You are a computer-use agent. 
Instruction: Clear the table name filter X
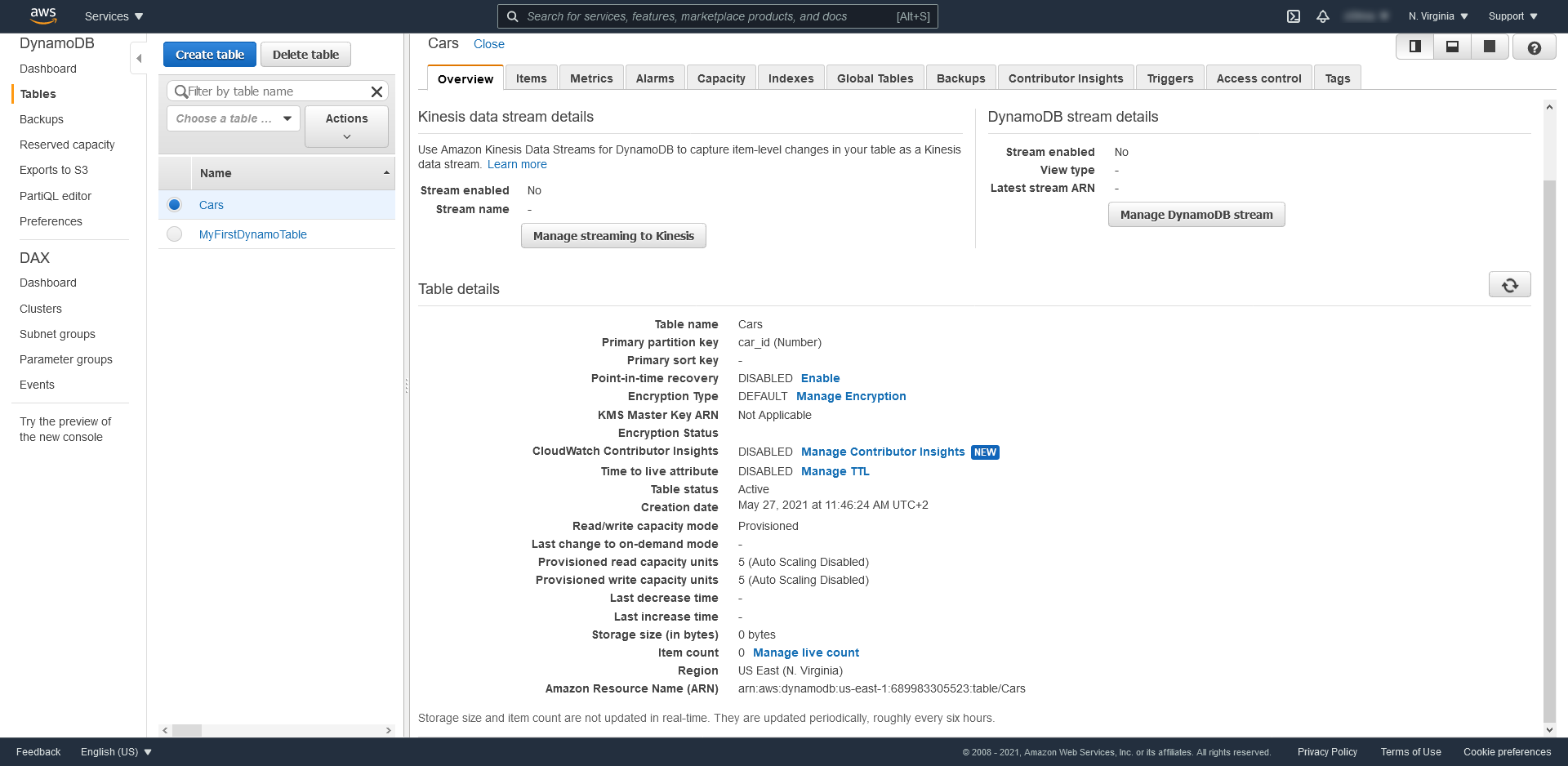pyautogui.click(x=376, y=91)
